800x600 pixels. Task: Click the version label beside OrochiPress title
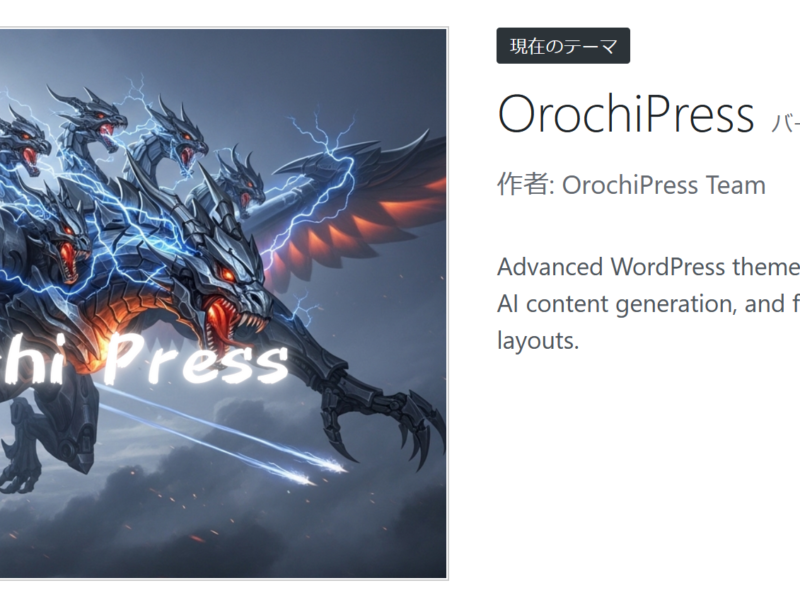pos(786,123)
